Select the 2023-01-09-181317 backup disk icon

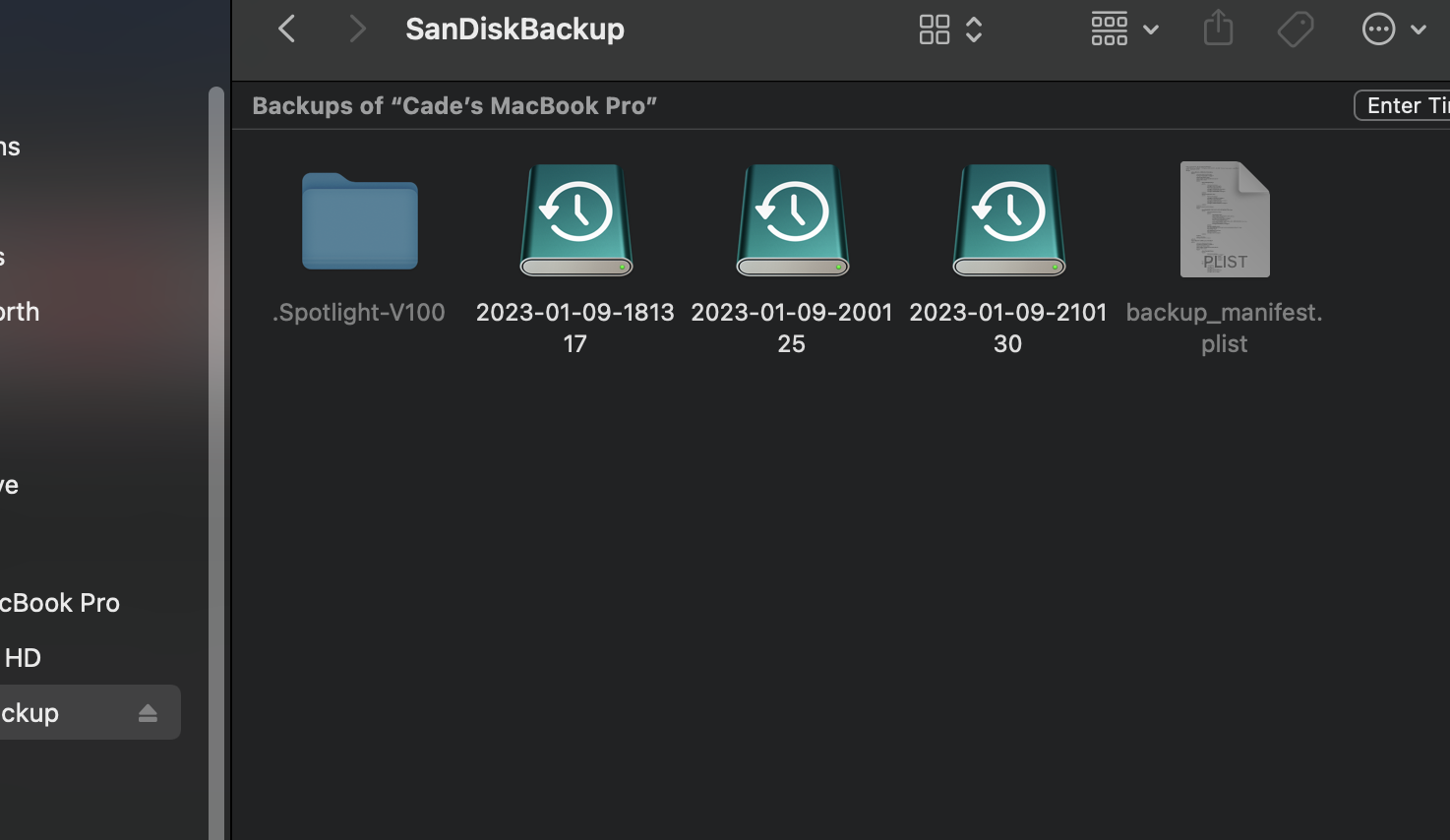574,219
